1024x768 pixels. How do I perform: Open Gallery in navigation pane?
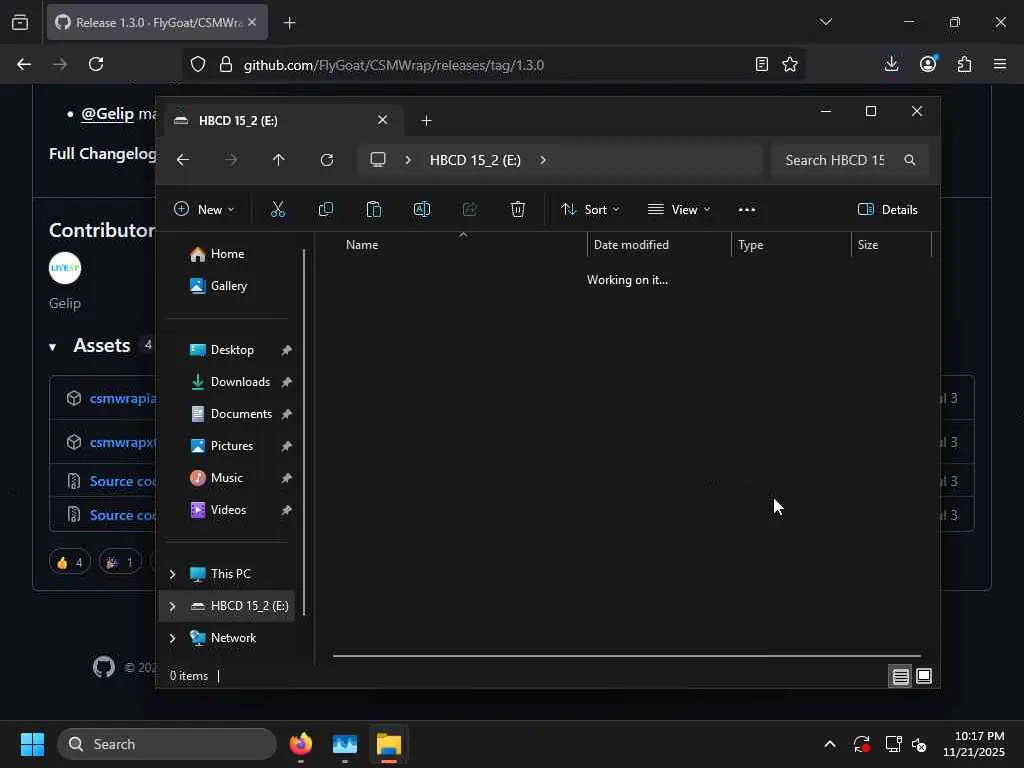point(229,286)
